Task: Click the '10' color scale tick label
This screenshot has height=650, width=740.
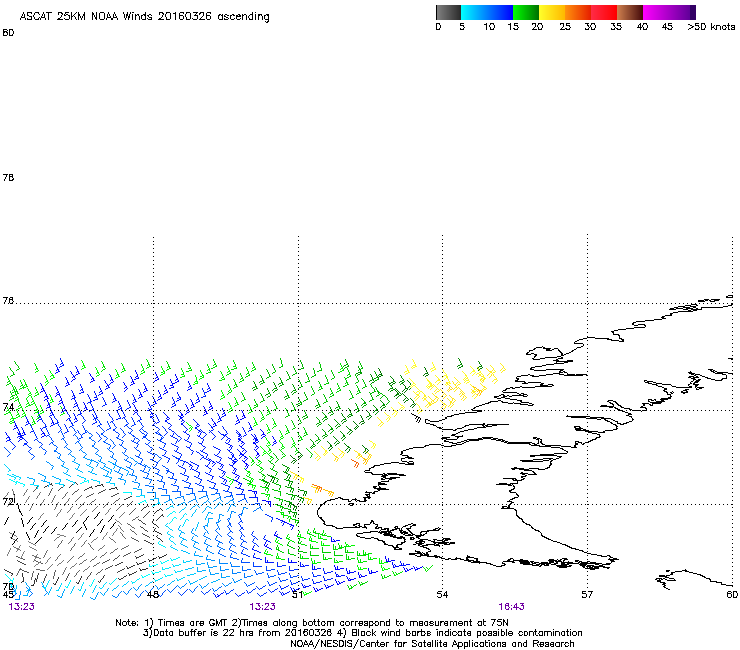Action: pos(489,27)
